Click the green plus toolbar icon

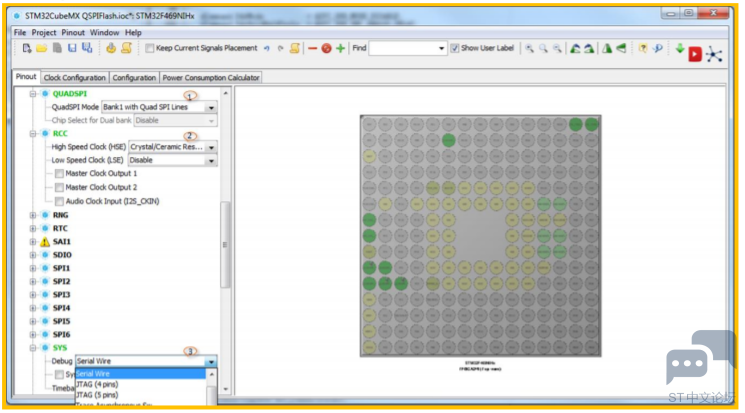(x=340, y=48)
